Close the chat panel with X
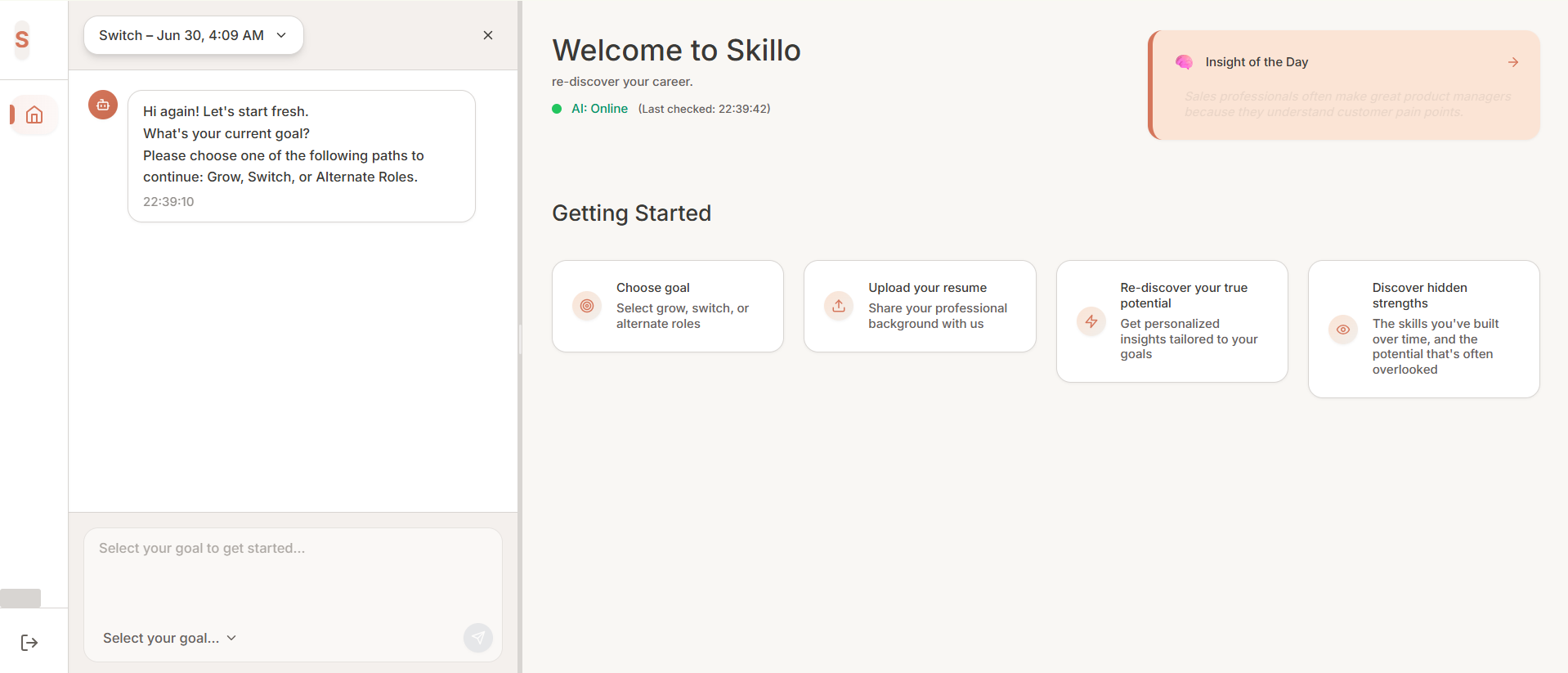The width and height of the screenshot is (1568, 673). [488, 35]
